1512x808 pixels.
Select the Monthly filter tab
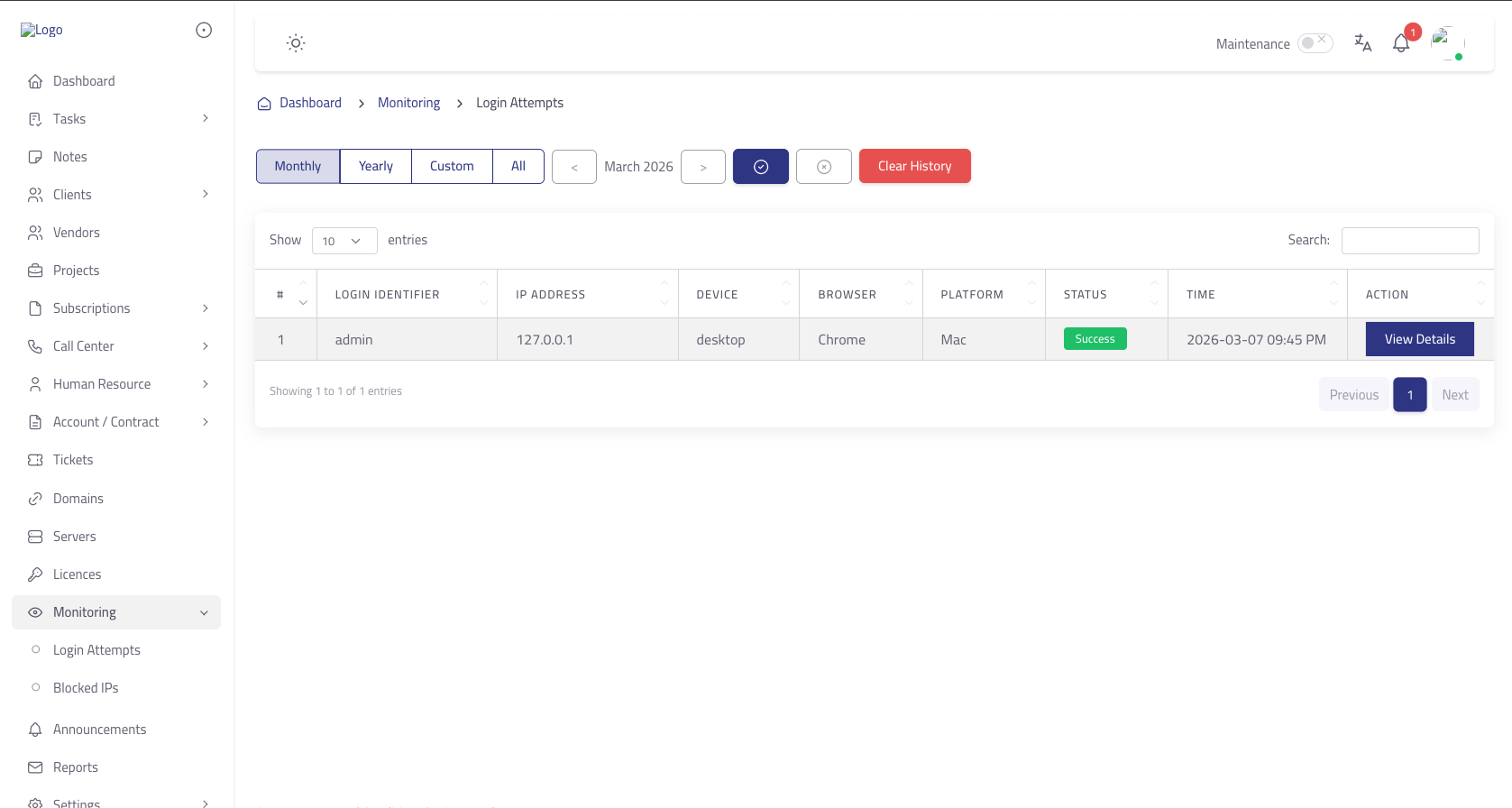click(298, 167)
